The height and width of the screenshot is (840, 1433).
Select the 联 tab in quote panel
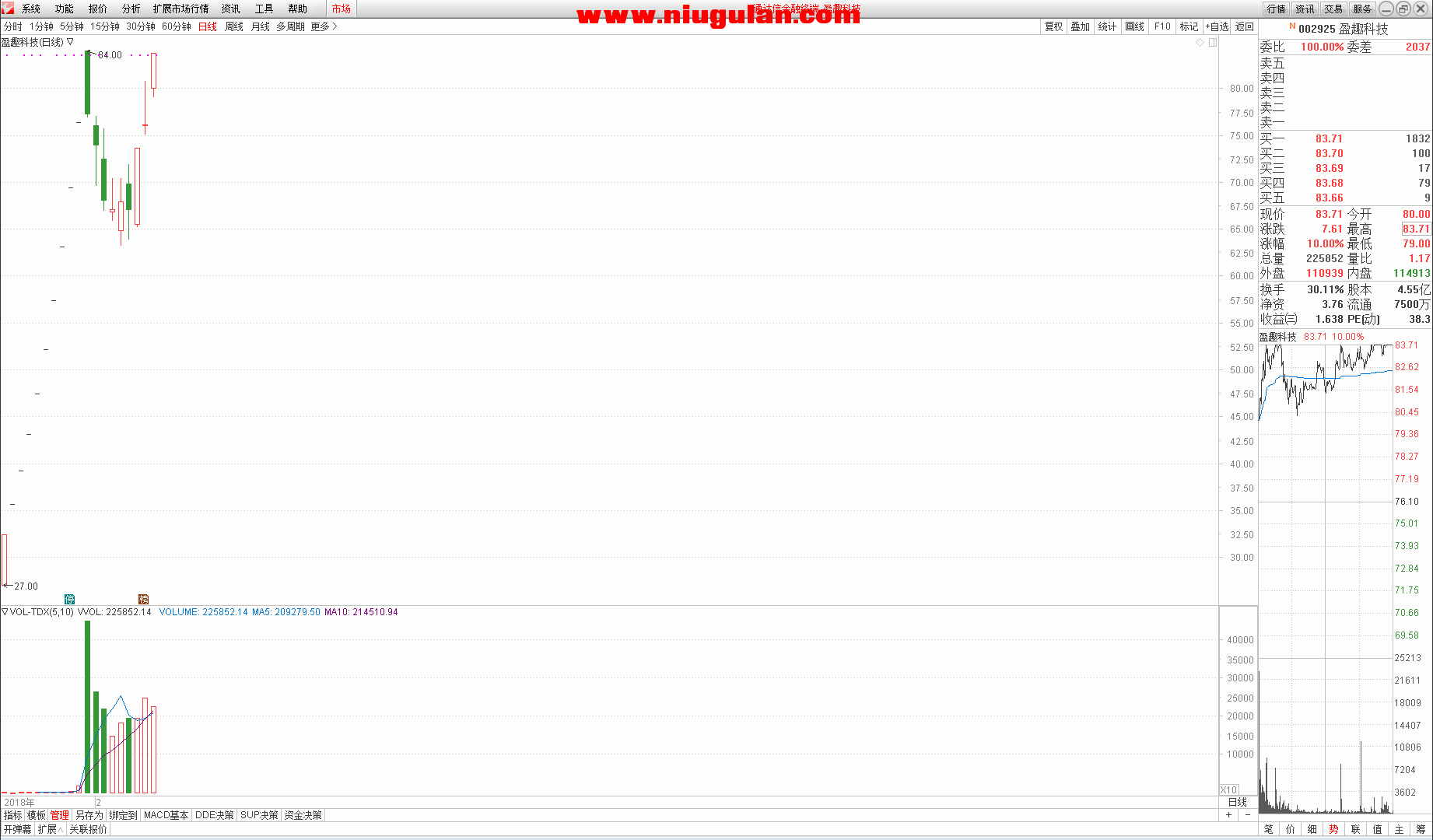(x=1356, y=829)
